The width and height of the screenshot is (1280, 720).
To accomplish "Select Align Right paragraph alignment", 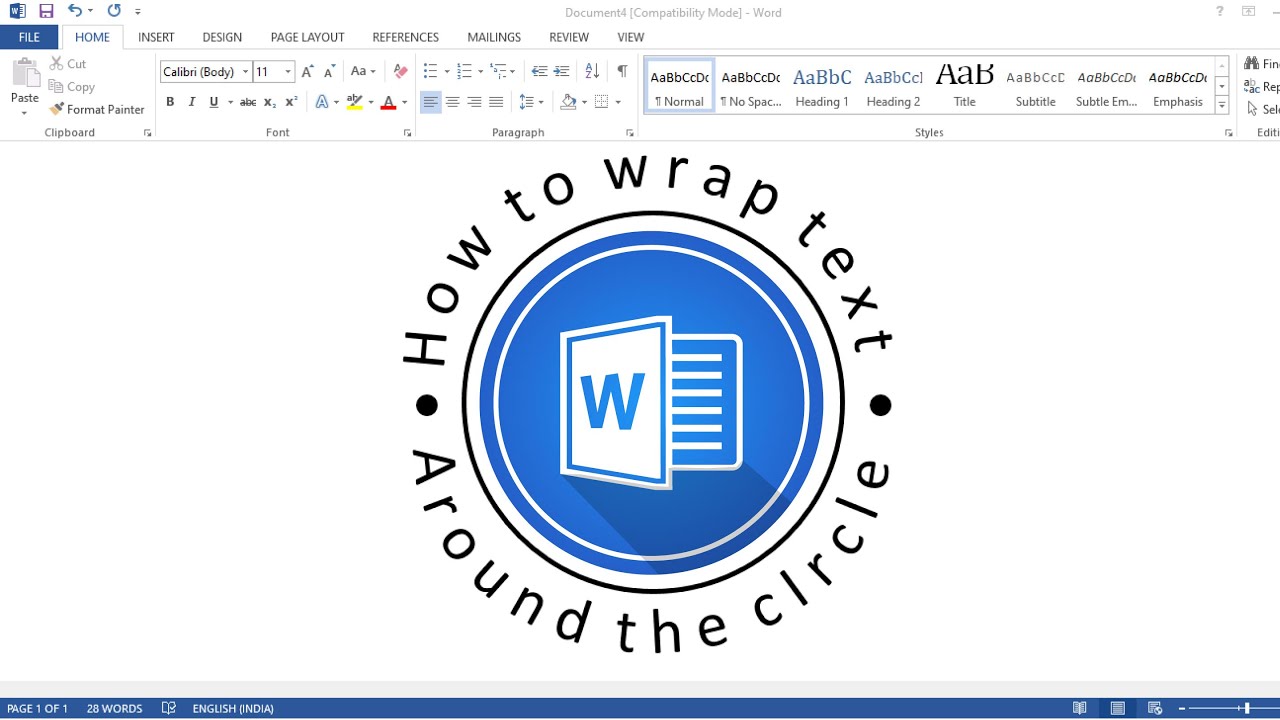I will click(x=474, y=102).
